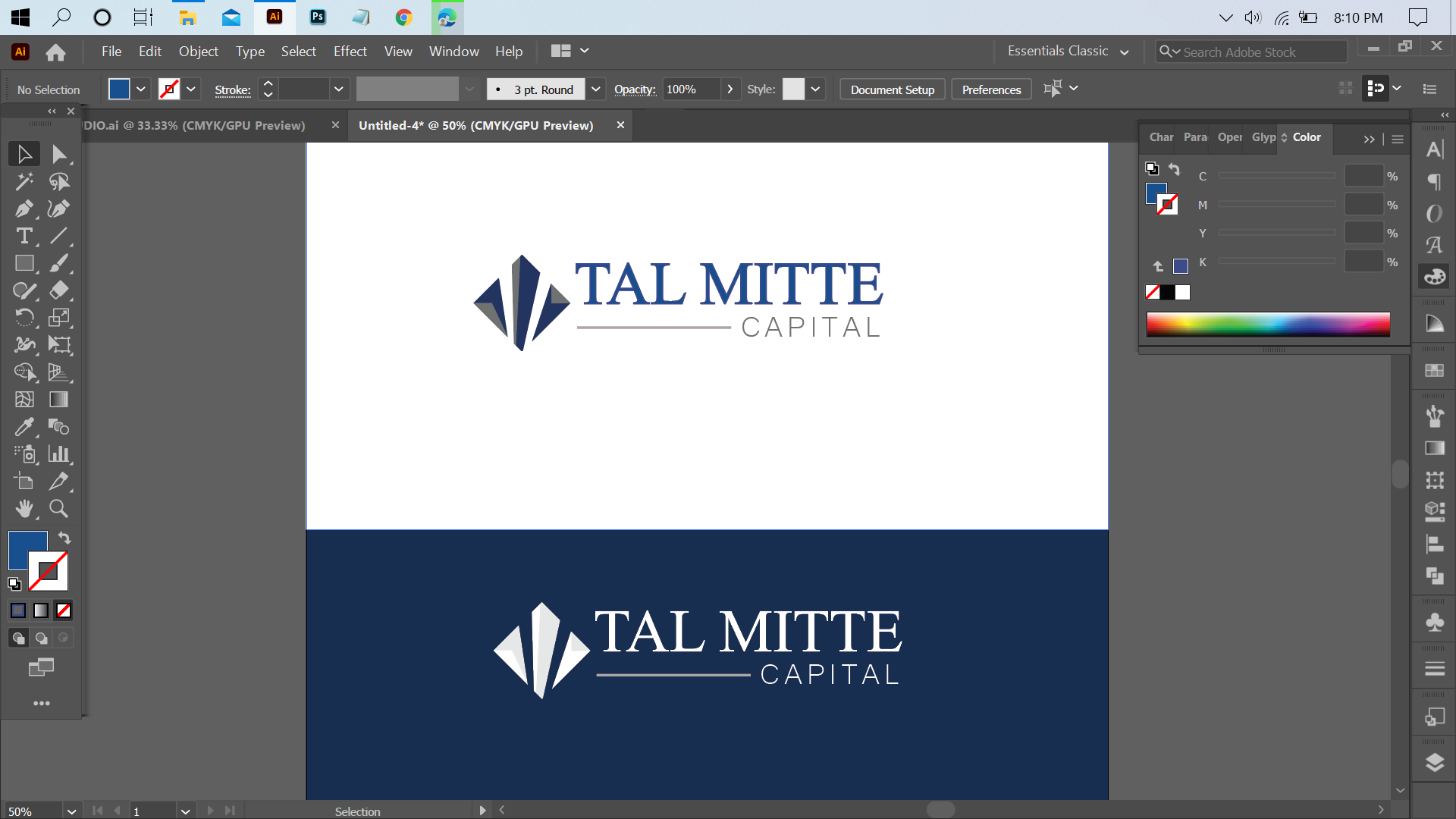Screen dimensions: 1456x819
Task: Expand the Style dropdown in control bar
Action: pos(814,89)
